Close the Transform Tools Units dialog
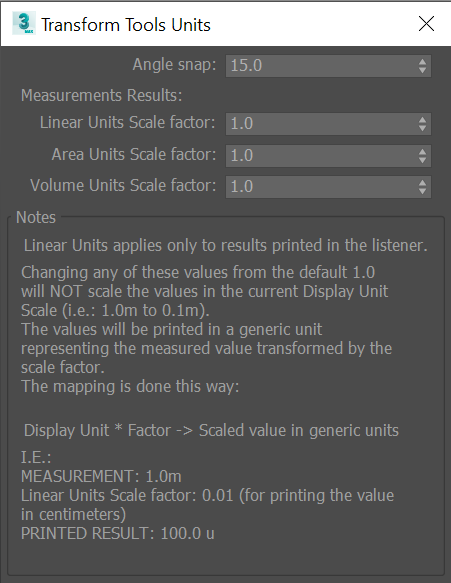This screenshot has width=451, height=583. coord(426,24)
